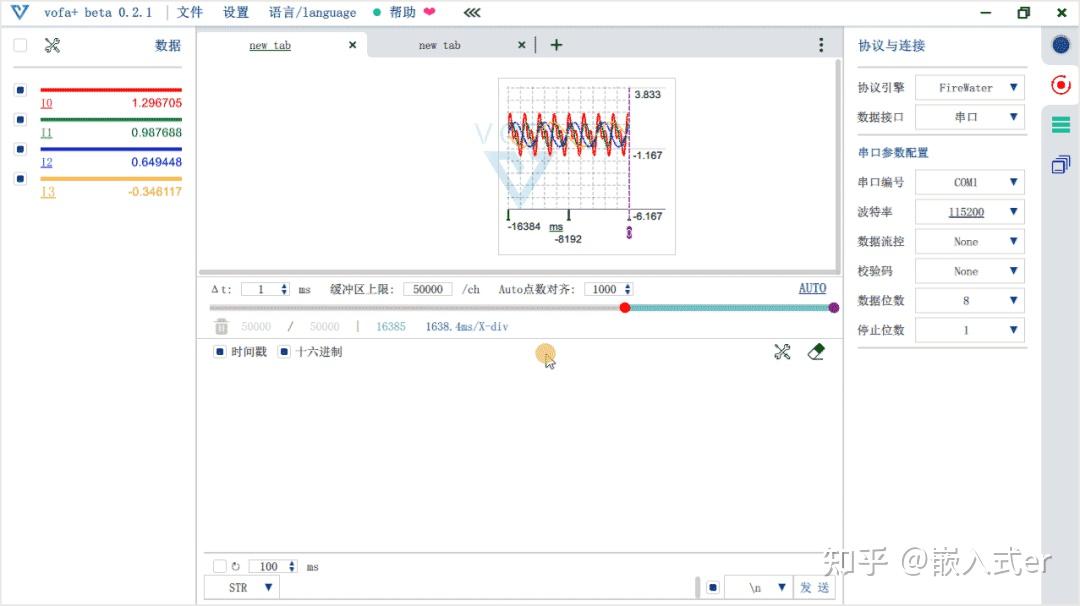This screenshot has height=606, width=1080.
Task: Open the COM1 serial port dropdown
Action: 969,181
